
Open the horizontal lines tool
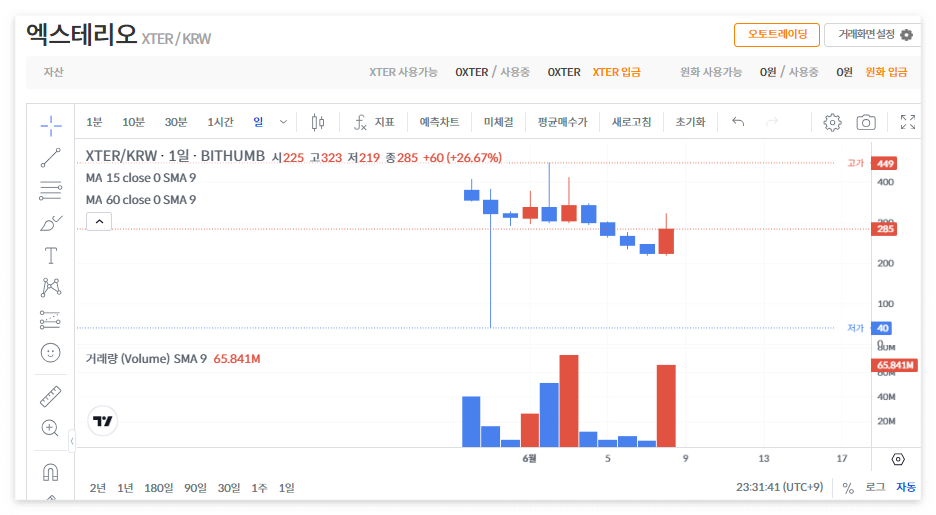pyautogui.click(x=51, y=190)
